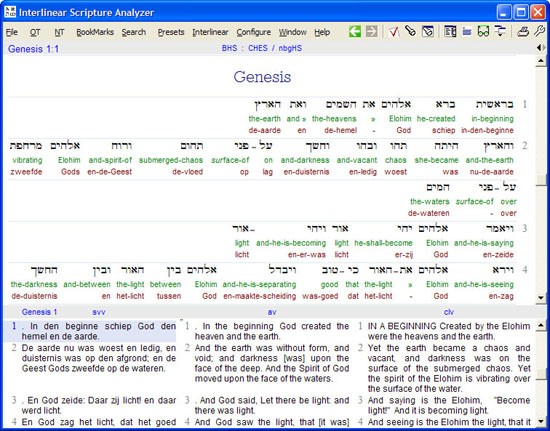Image resolution: width=550 pixels, height=431 pixels.
Task: Click the blue folder toolbar icon
Action: click(467, 32)
